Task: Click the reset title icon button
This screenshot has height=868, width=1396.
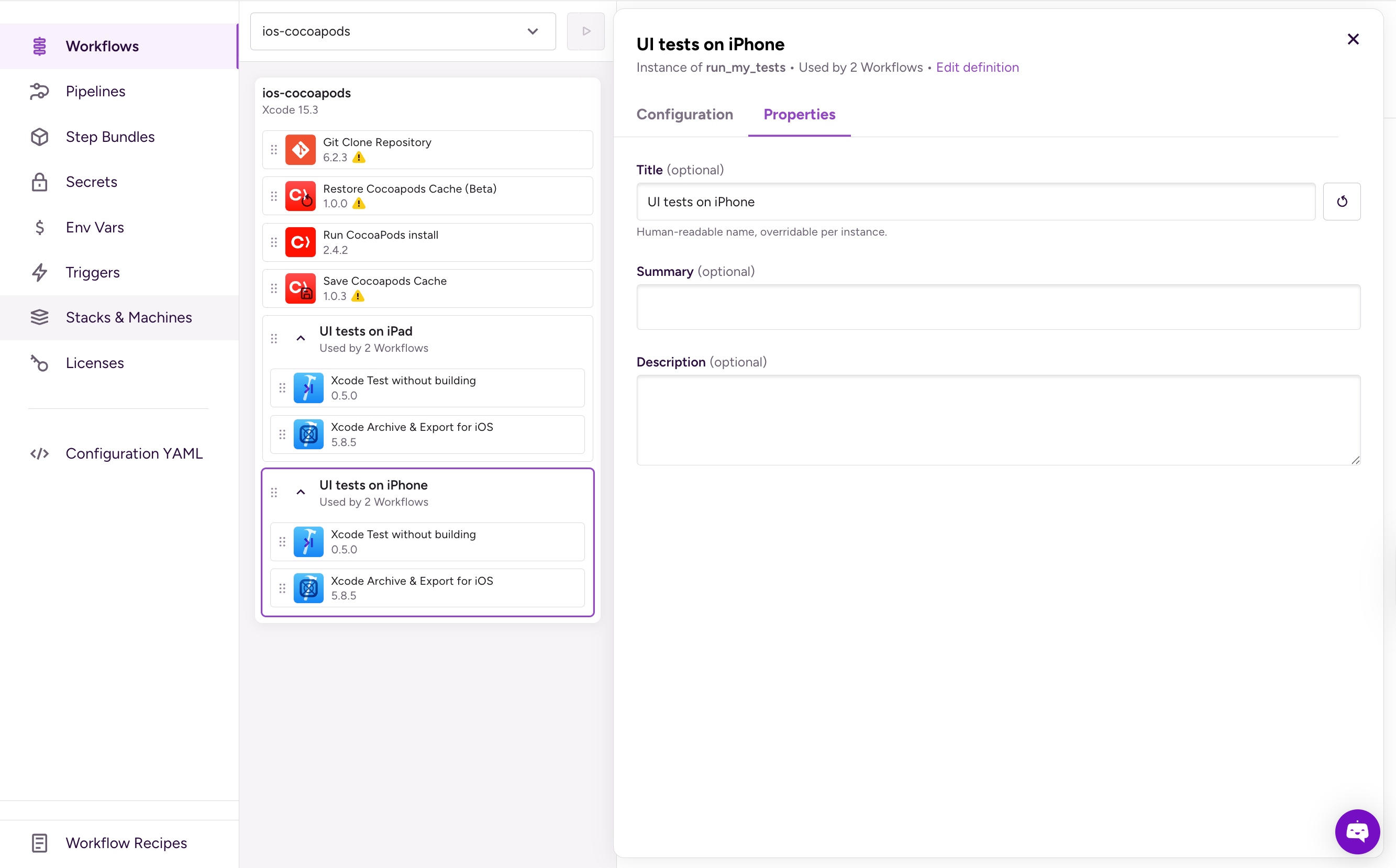Action: pyautogui.click(x=1342, y=202)
